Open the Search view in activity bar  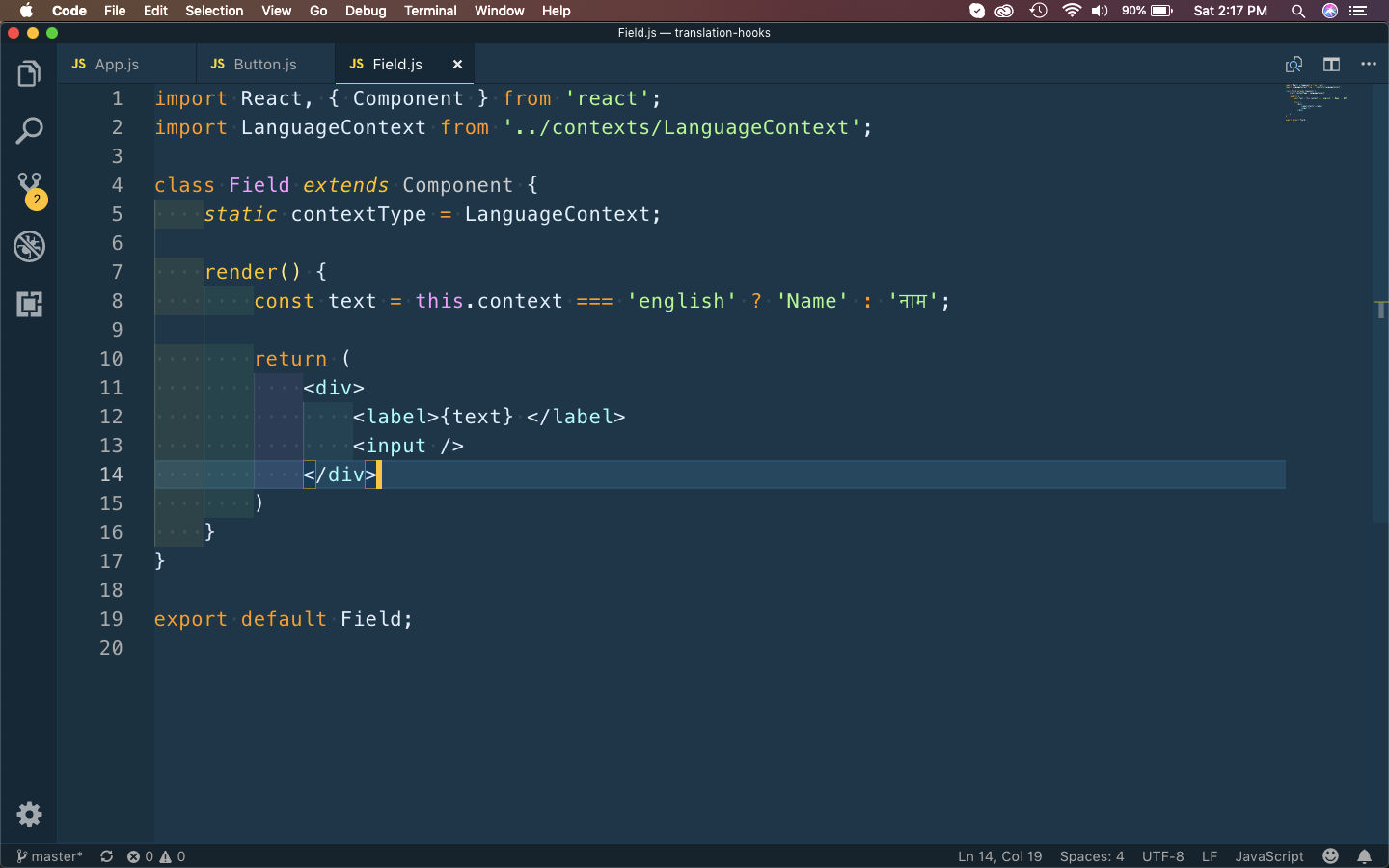pos(29,130)
